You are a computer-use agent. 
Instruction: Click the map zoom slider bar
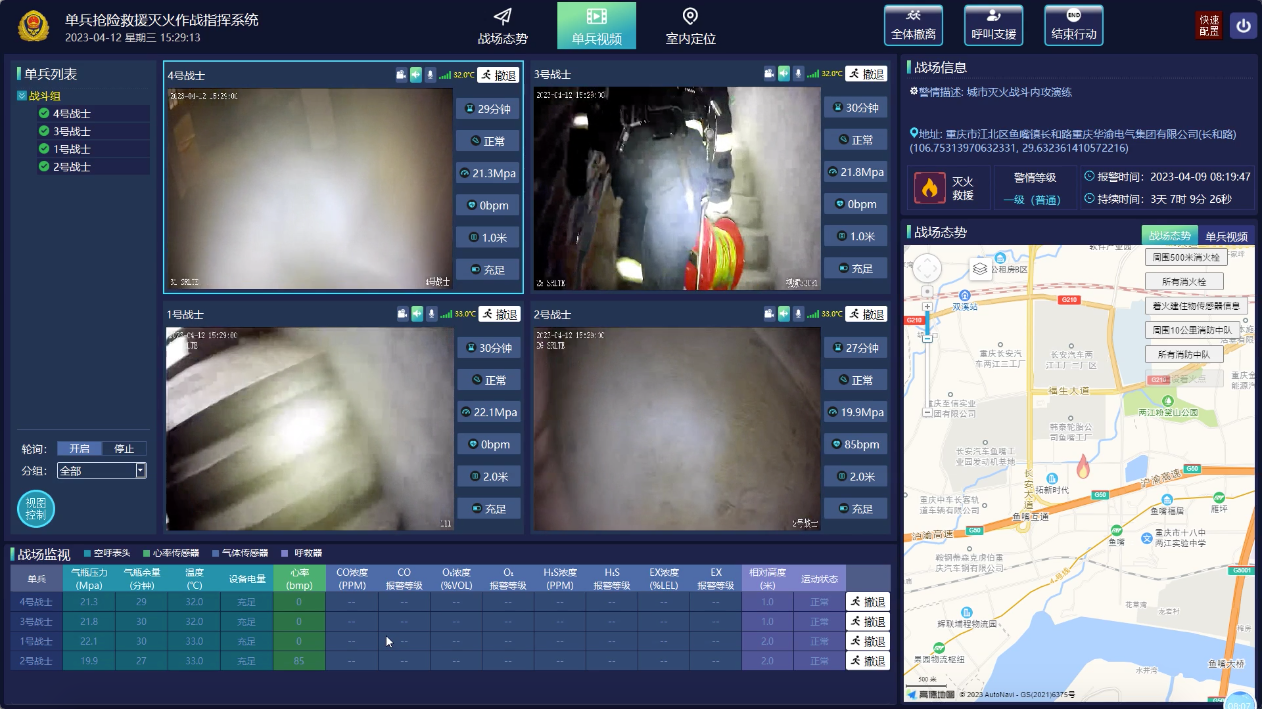927,322
